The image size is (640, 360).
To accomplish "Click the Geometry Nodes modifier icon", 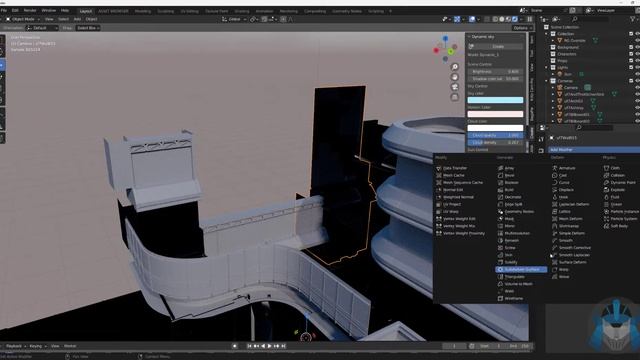I will pyautogui.click(x=500, y=211).
